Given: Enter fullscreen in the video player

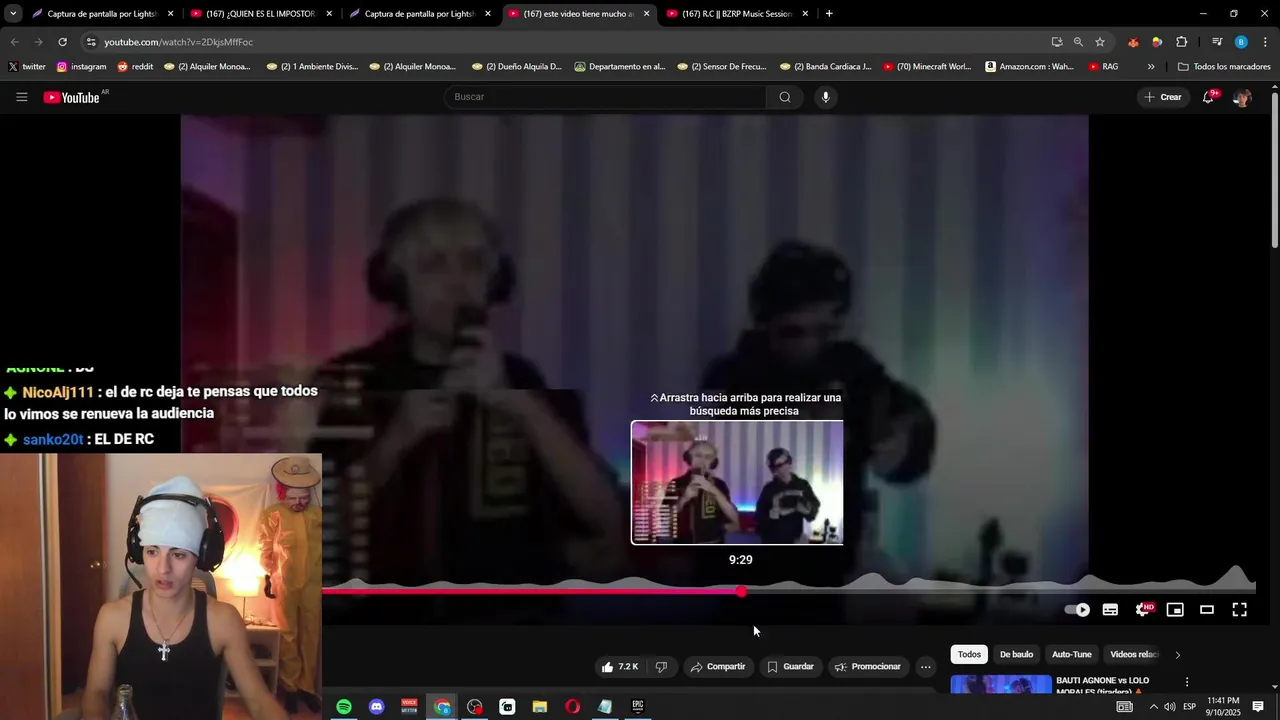Looking at the screenshot, I should [x=1239, y=609].
